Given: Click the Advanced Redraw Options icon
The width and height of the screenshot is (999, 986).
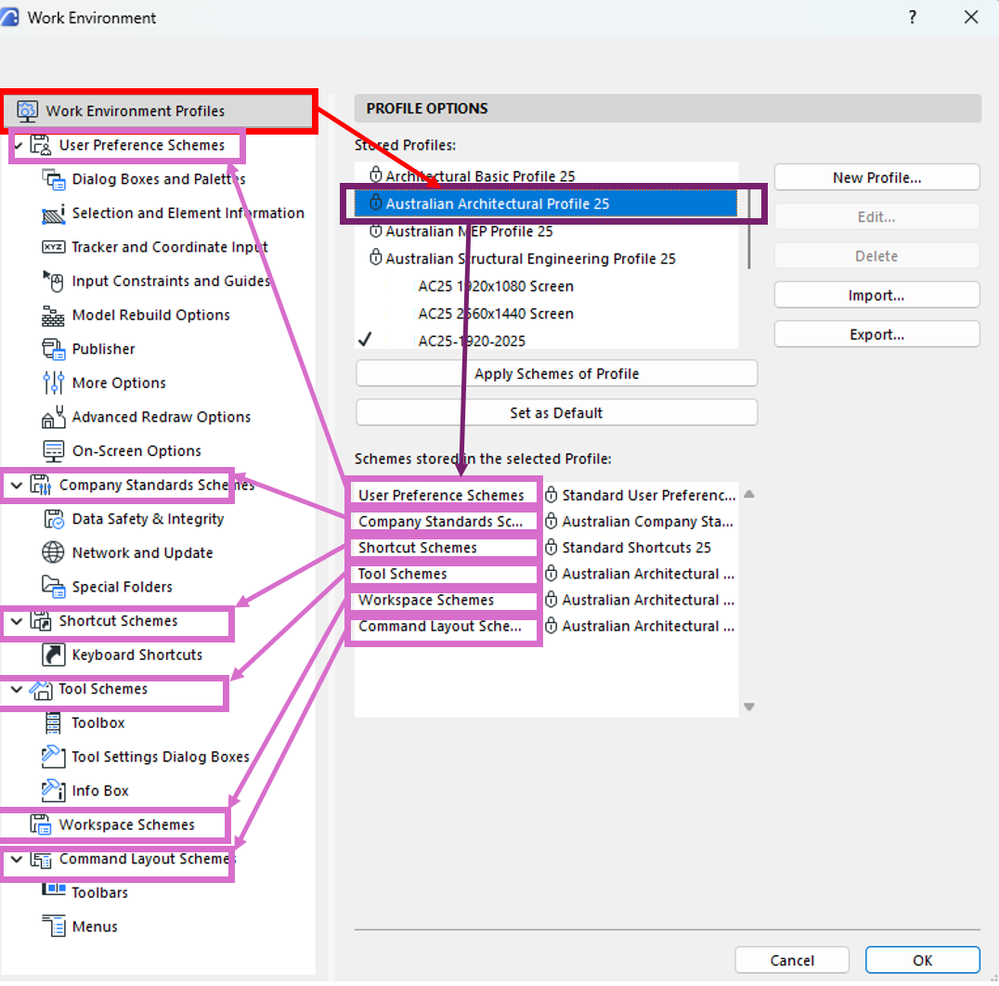Looking at the screenshot, I should [54, 417].
